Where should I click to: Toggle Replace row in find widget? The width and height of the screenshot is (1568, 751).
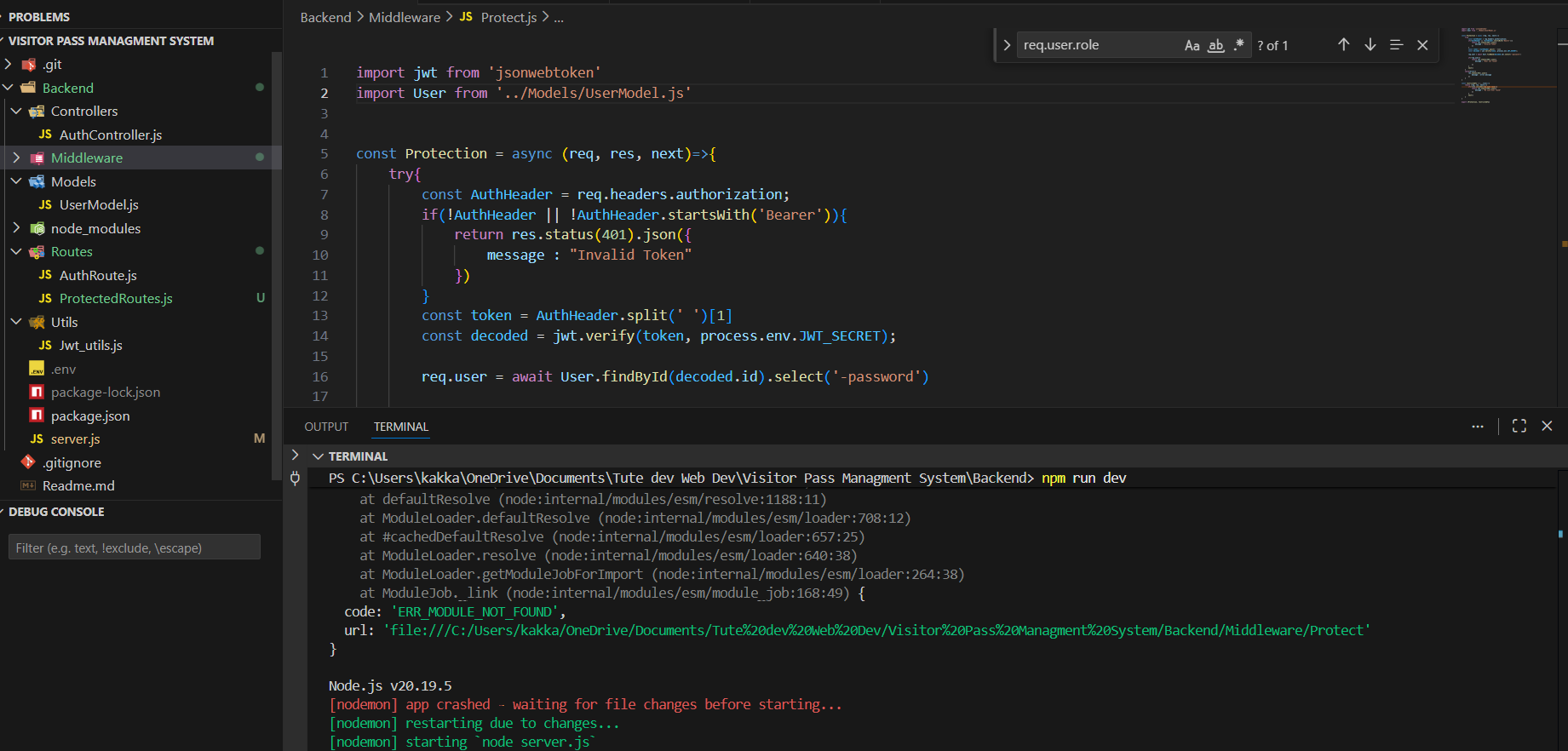pos(1007,45)
